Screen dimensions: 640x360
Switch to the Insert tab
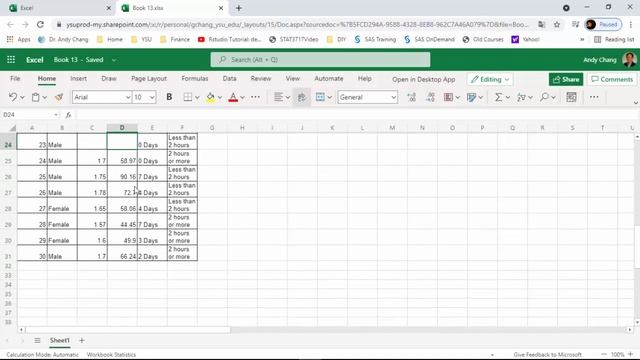click(78, 78)
